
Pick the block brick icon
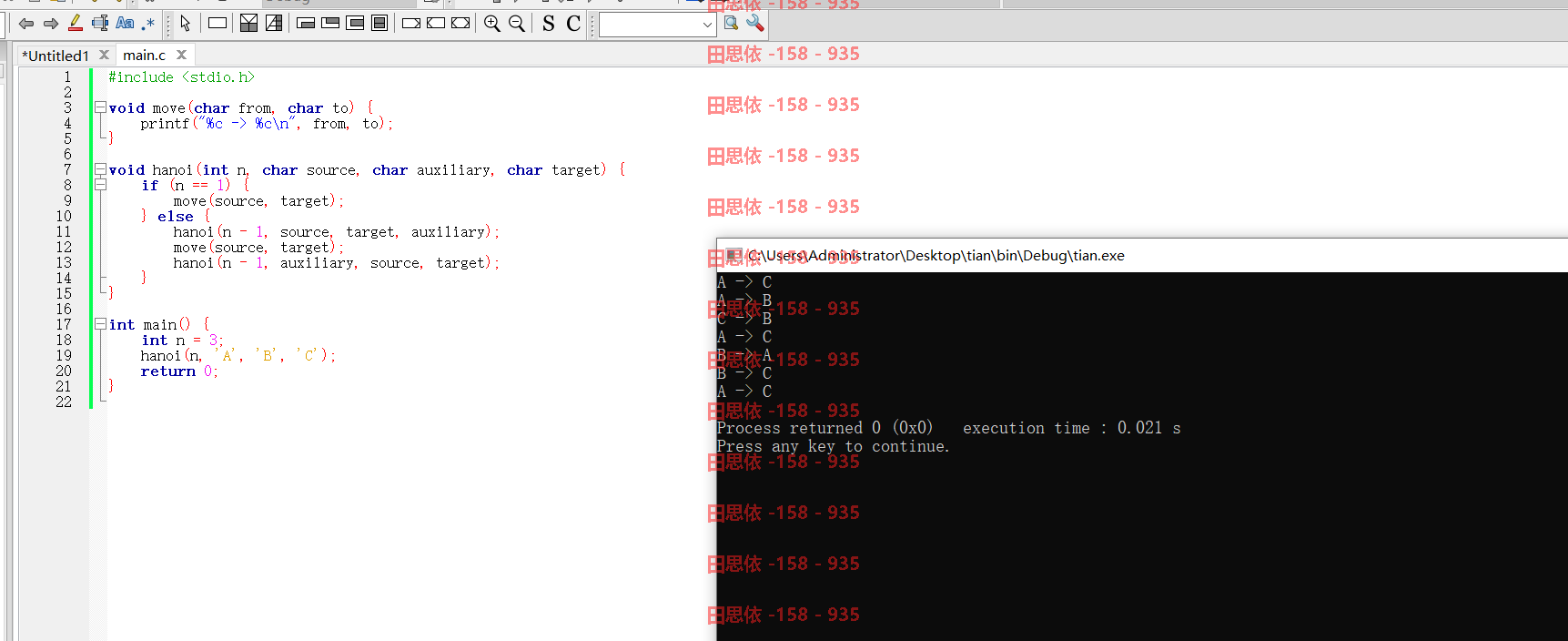(x=379, y=24)
